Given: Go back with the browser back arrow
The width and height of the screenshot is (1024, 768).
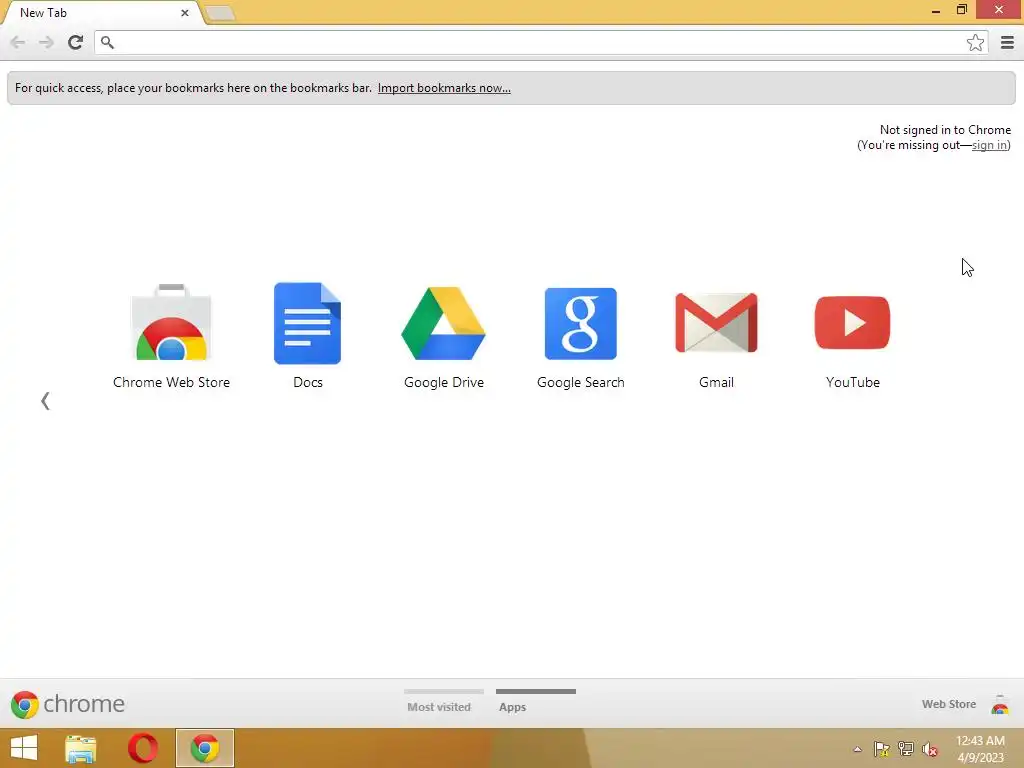Looking at the screenshot, I should [x=18, y=42].
